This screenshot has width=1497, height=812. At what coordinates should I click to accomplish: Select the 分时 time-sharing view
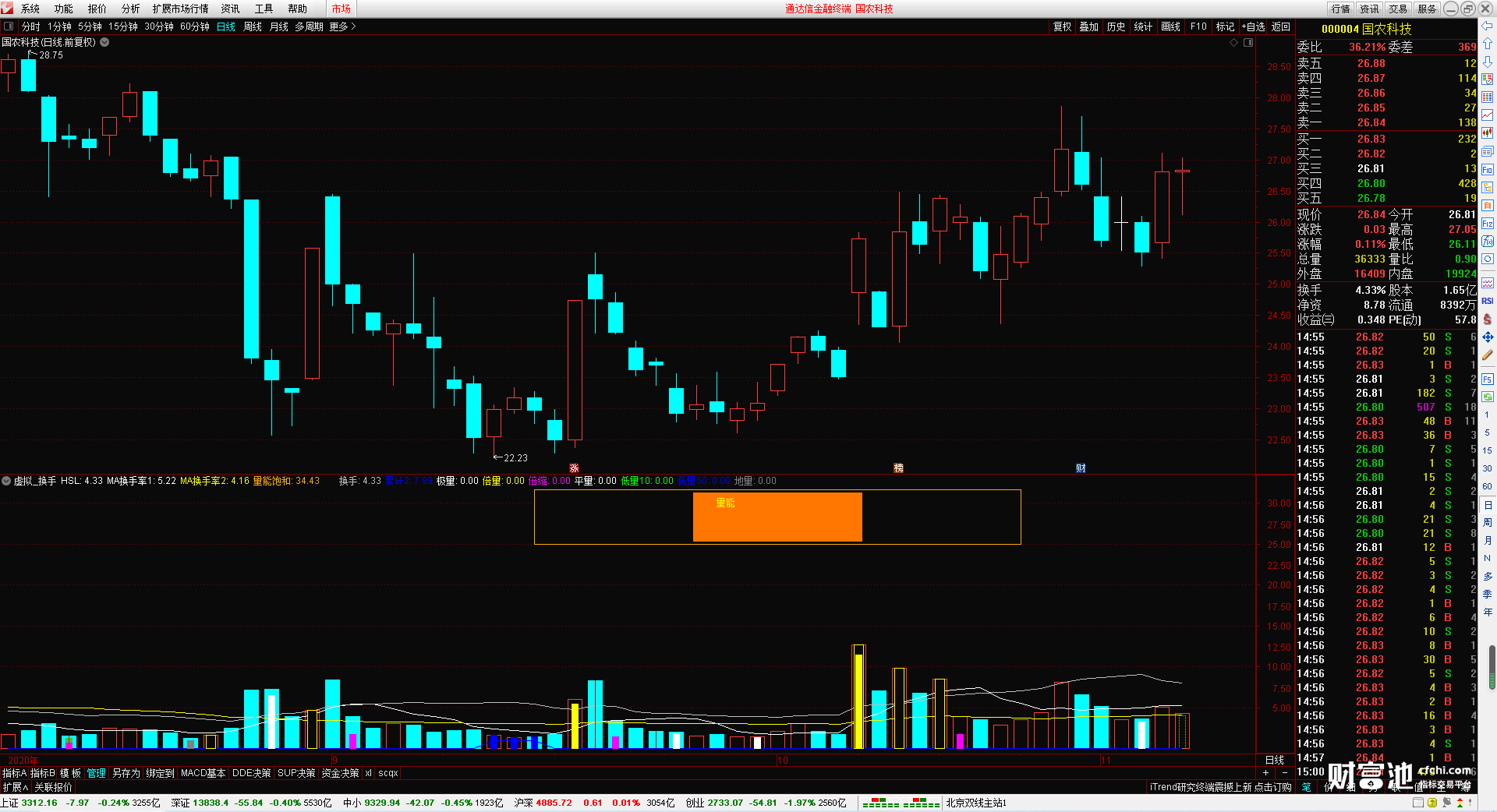(31, 26)
